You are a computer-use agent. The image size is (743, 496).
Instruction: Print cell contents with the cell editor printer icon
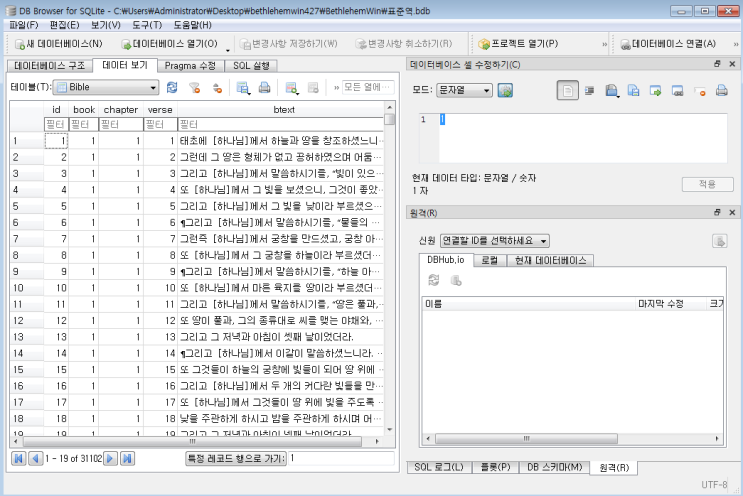click(x=722, y=90)
